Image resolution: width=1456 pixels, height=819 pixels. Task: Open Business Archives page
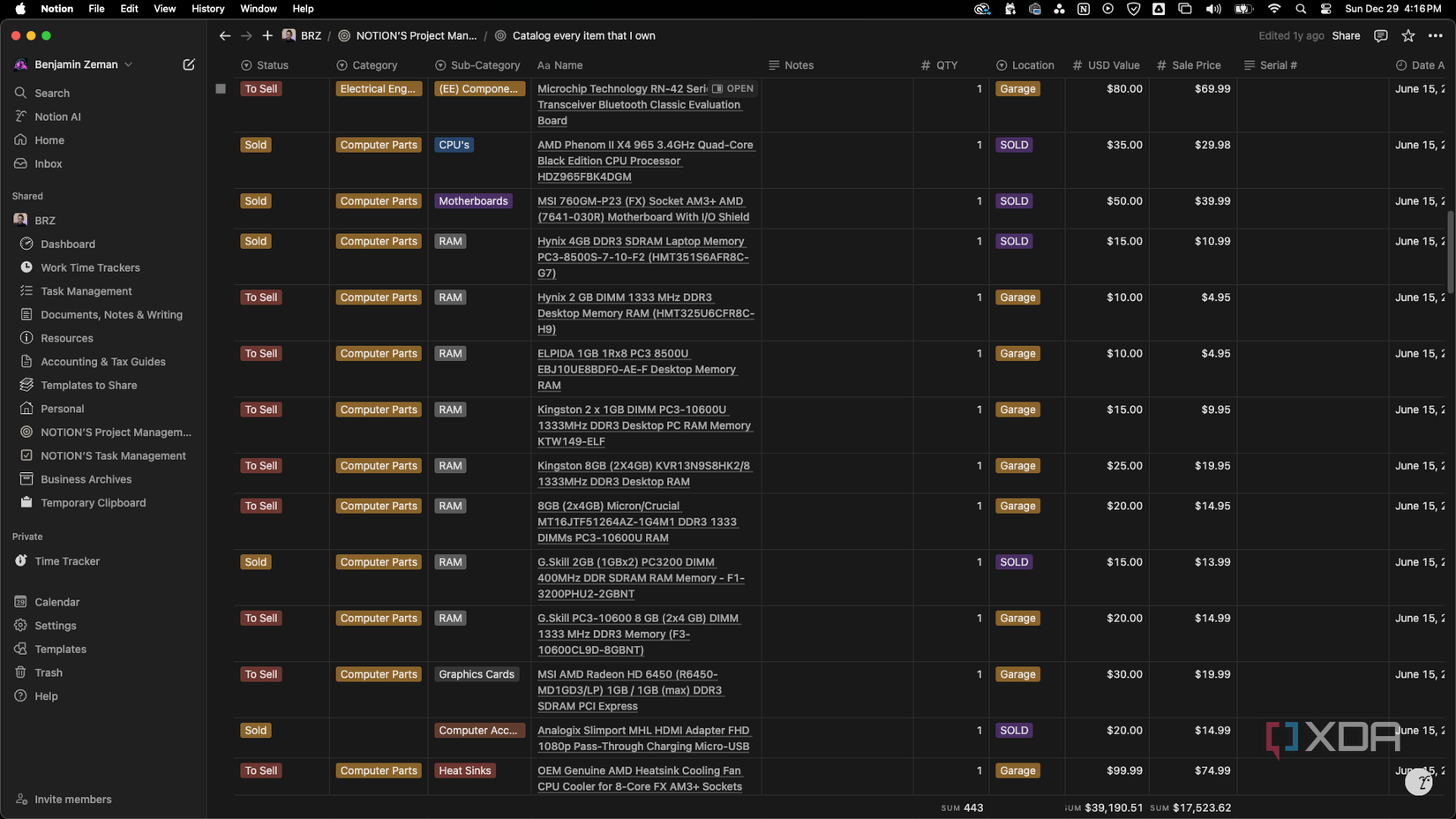[x=86, y=479]
